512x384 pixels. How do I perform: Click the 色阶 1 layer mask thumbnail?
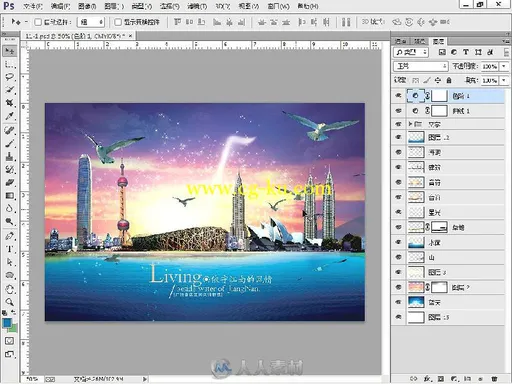coord(439,96)
